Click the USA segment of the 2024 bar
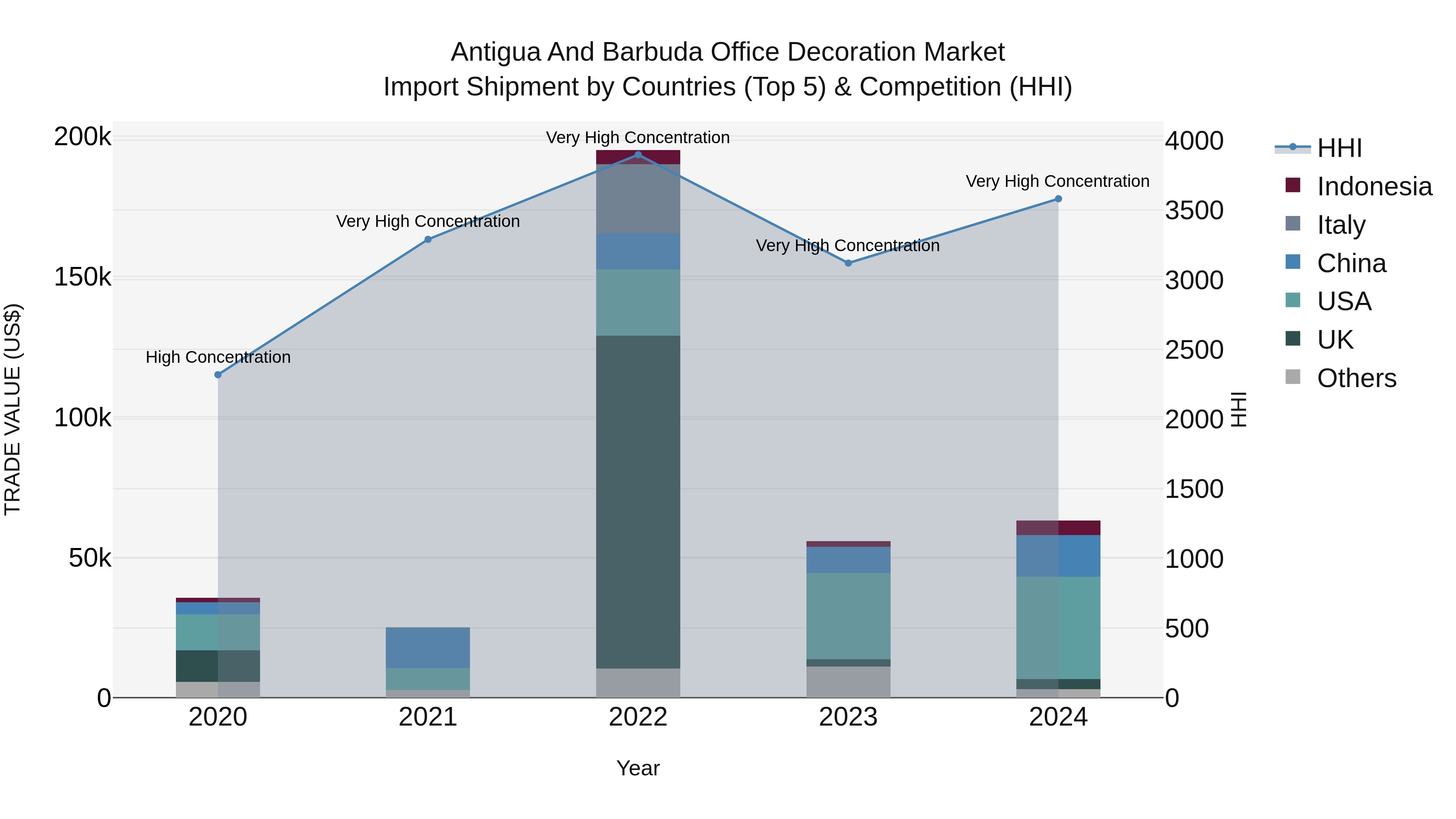Screen dimensions: 1456x819 click(x=1059, y=628)
